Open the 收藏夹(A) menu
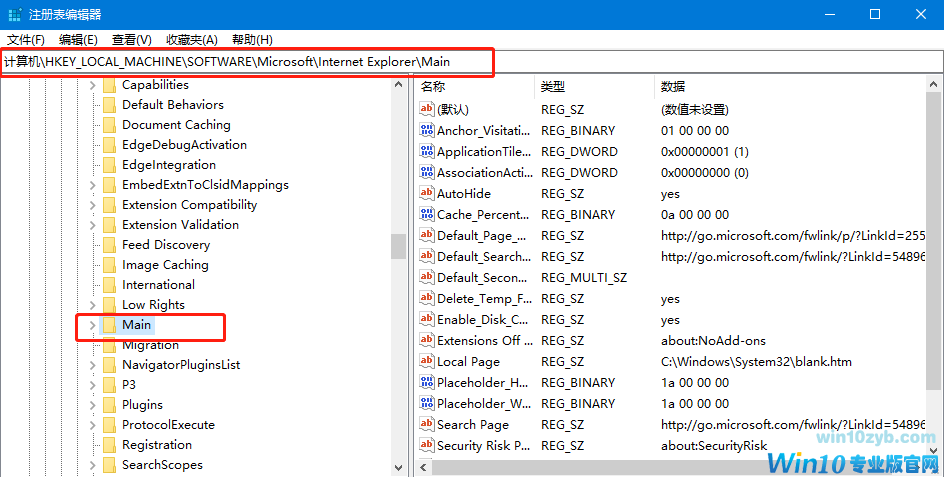This screenshot has height=477, width=944. (191, 40)
